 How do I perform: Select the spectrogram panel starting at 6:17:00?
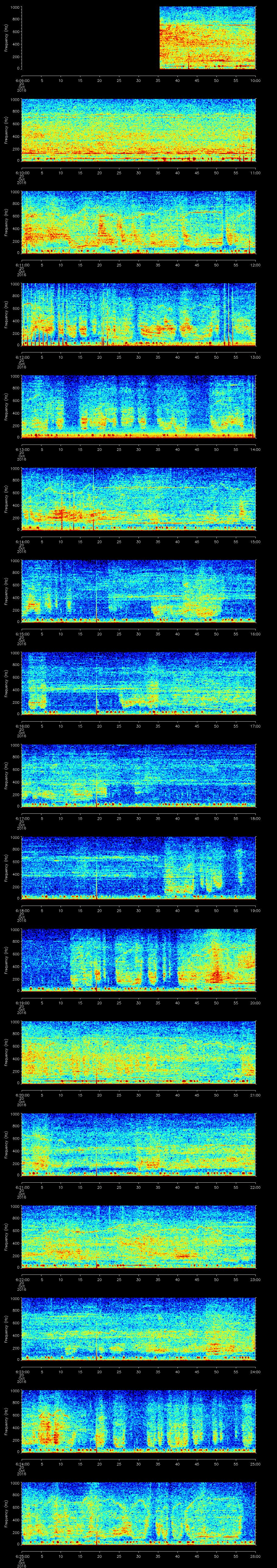[139, 775]
